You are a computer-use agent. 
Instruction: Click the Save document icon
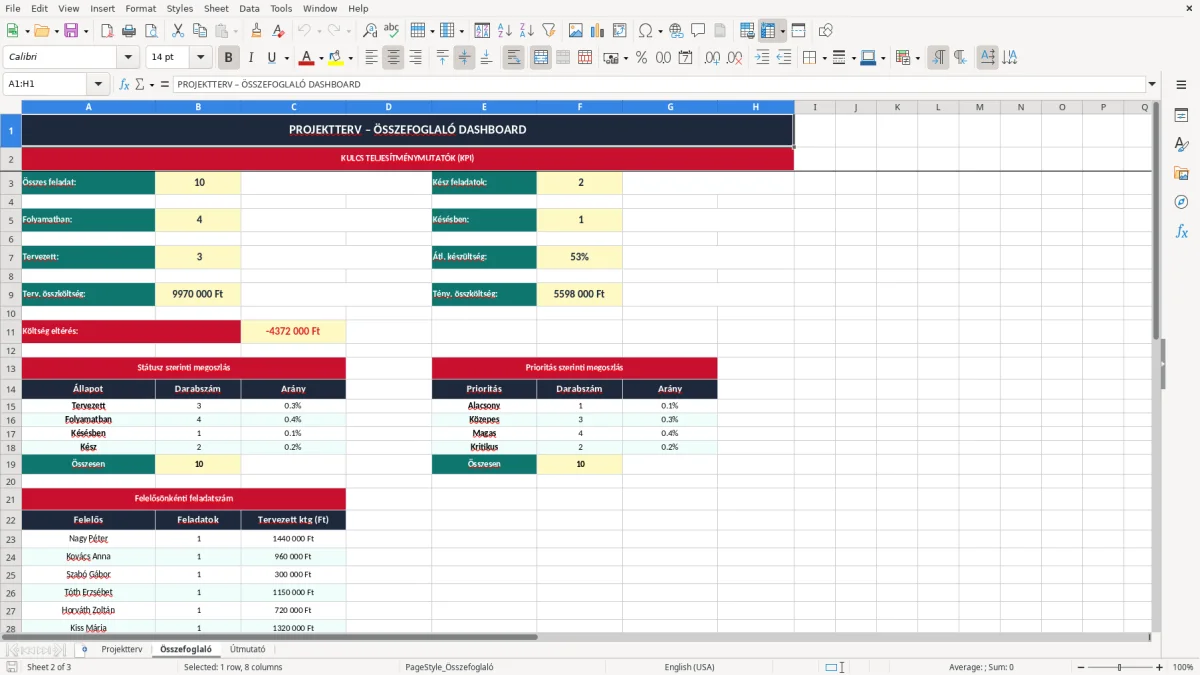pos(71,31)
